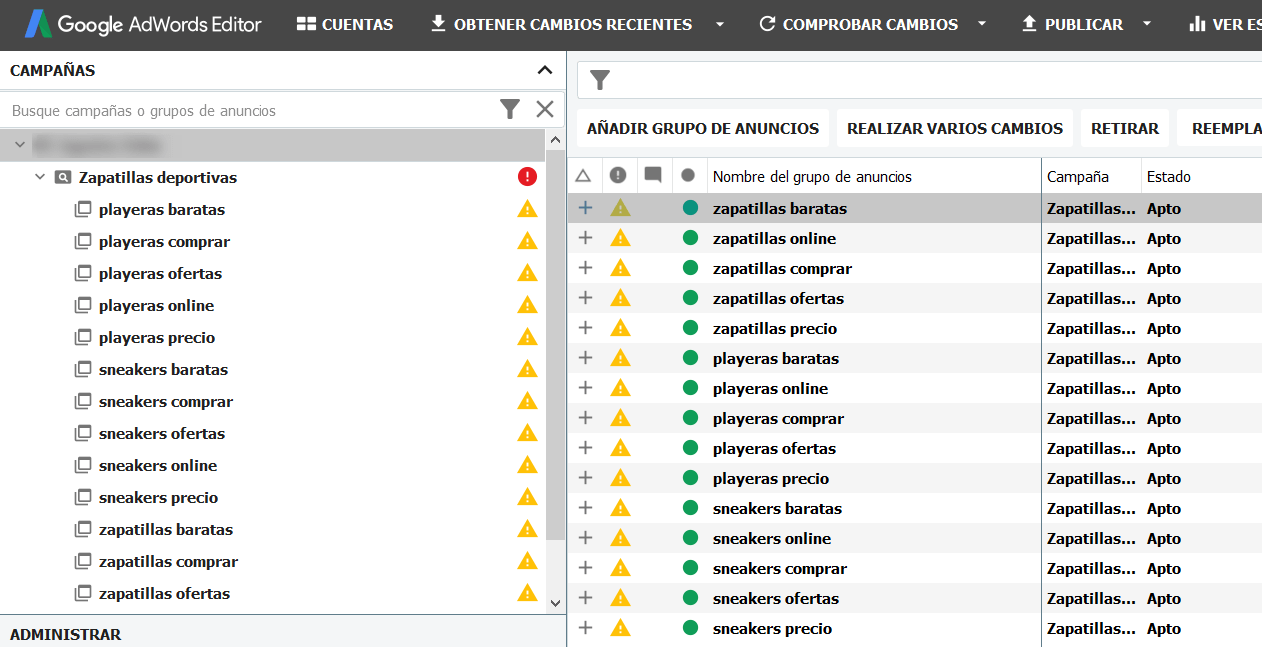Collapse the Campañas panel chevron

[545, 70]
